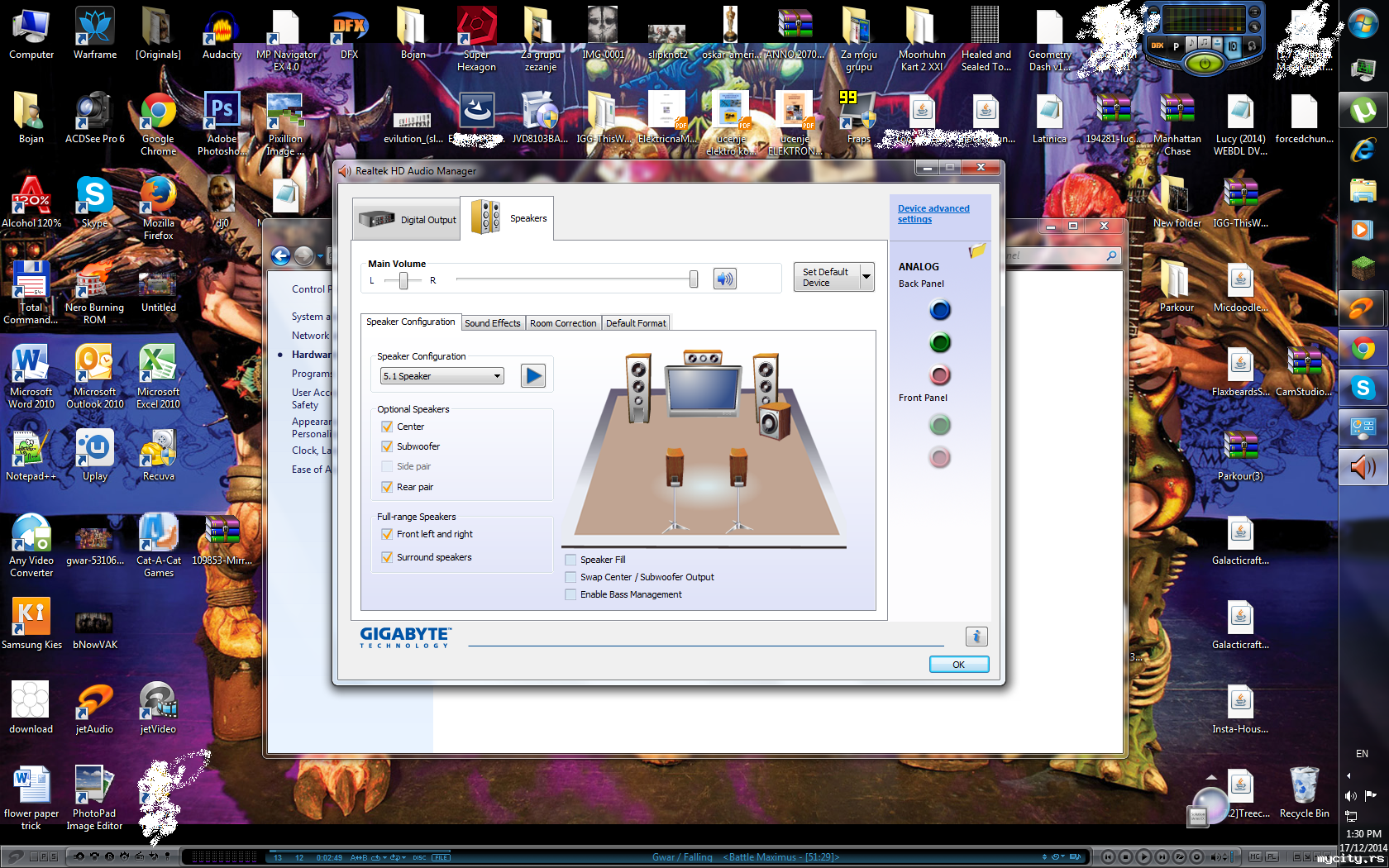Select the Notepad++ desktop icon
The image size is (1389, 868).
[31, 455]
